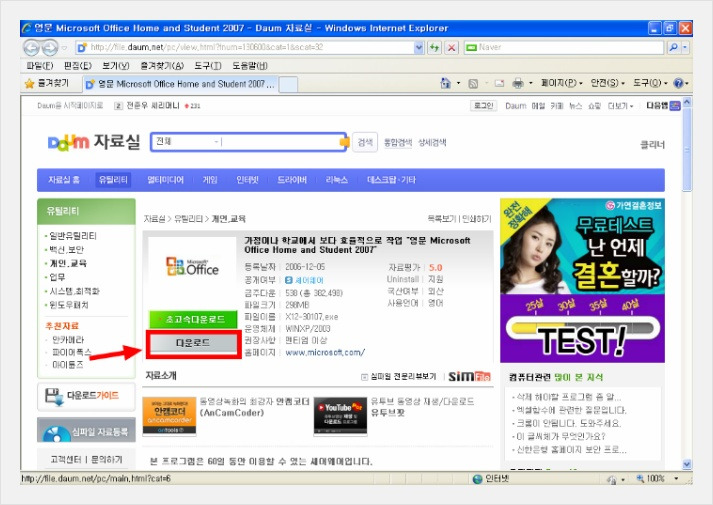Open the 편집(E) menu
This screenshot has height=505, width=713.
click(77, 66)
